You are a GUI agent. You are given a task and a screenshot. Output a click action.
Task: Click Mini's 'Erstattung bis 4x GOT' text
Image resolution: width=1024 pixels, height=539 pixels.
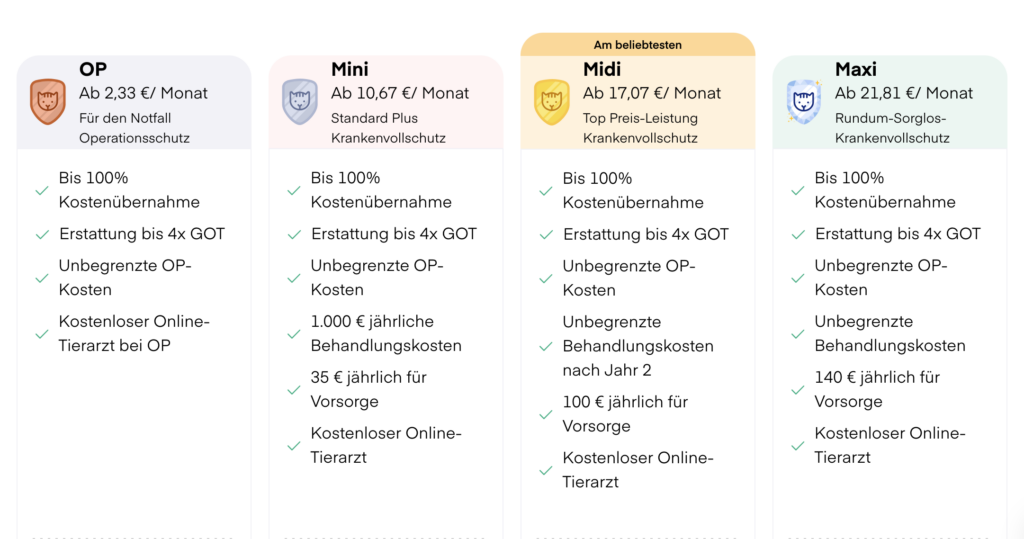(x=394, y=234)
